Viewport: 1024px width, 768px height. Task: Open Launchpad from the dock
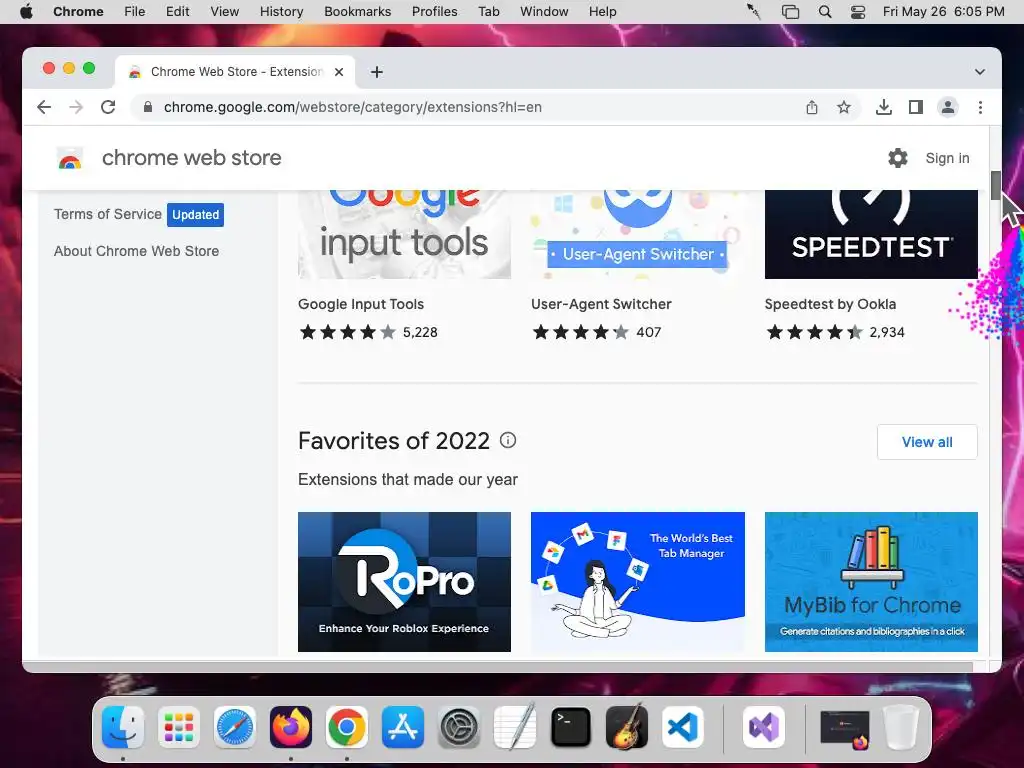pos(178,727)
